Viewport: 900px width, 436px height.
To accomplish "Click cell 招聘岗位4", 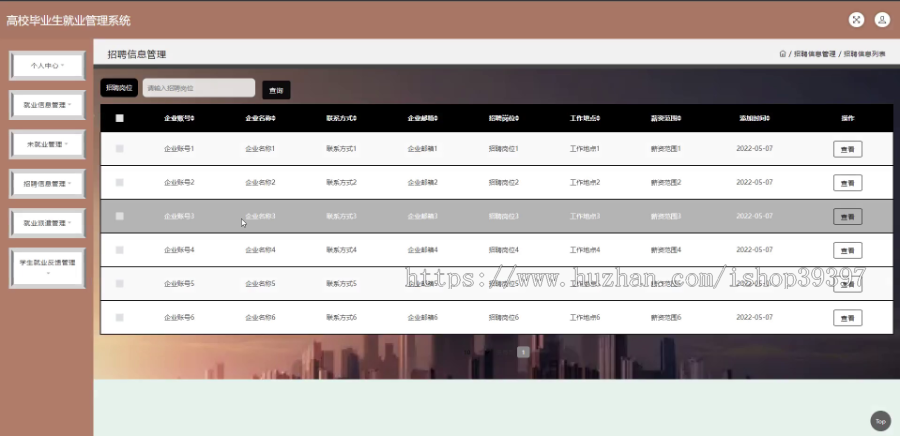I will [503, 250].
